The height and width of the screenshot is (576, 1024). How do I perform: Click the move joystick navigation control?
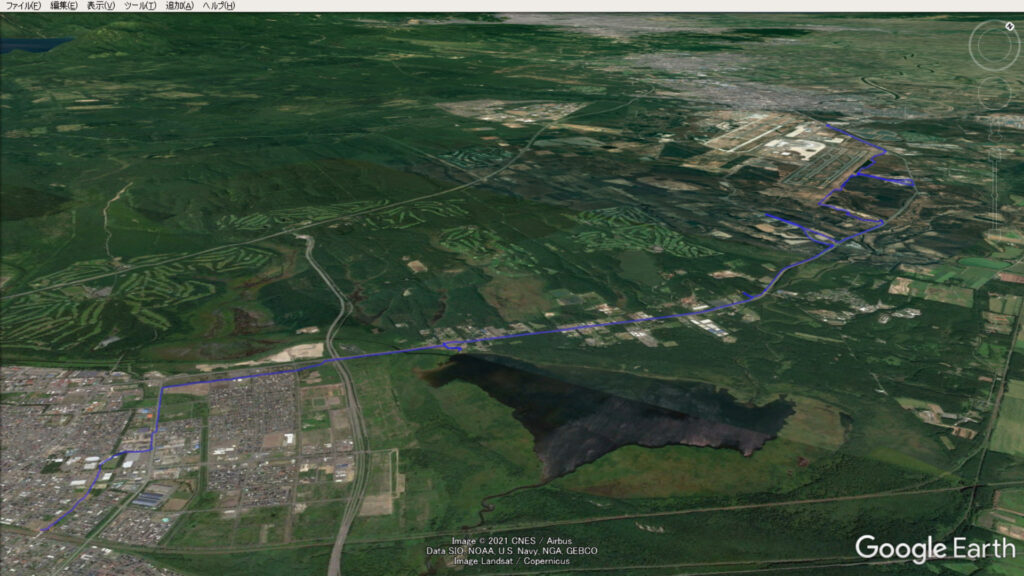[994, 93]
